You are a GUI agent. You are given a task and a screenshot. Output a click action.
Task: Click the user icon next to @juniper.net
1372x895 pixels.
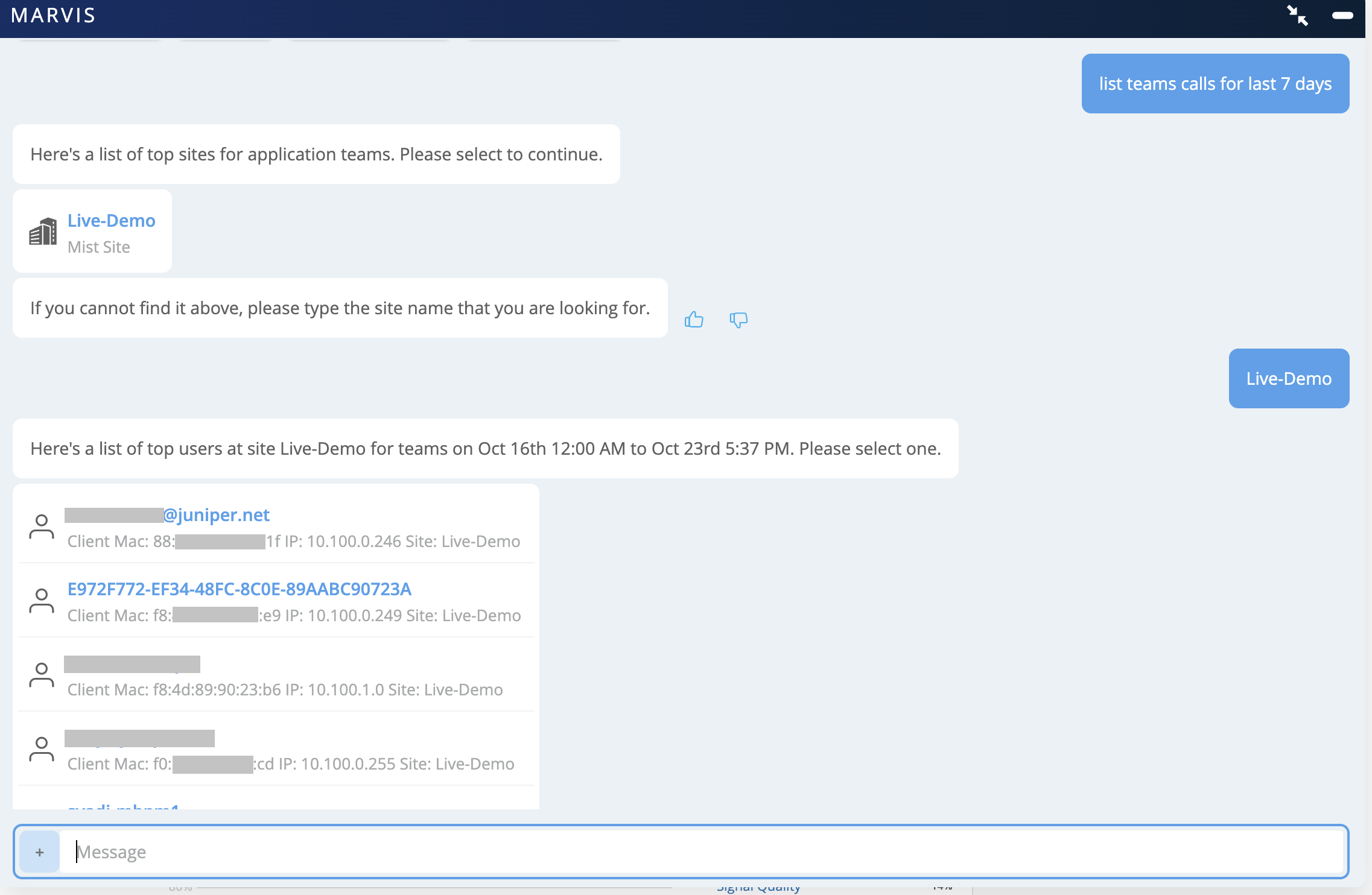click(42, 527)
